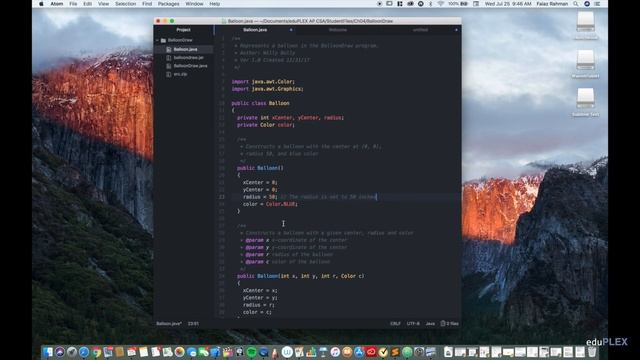
Task: Open the Find menu
Action: point(147,4)
